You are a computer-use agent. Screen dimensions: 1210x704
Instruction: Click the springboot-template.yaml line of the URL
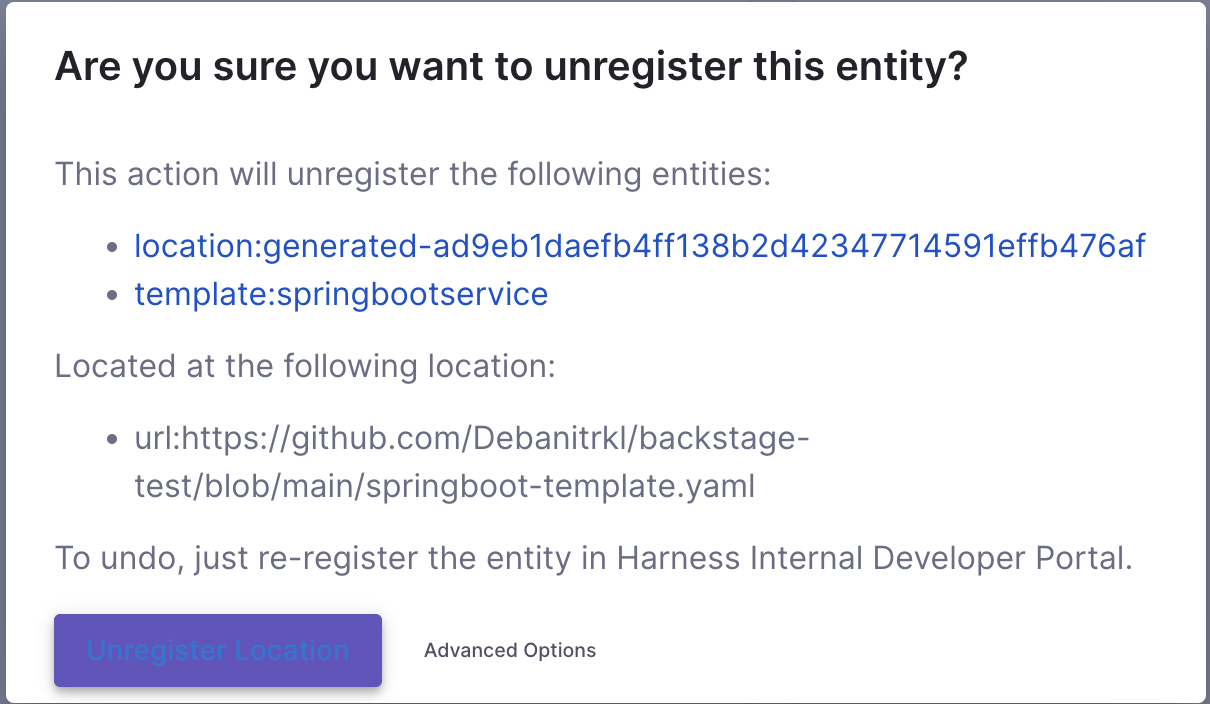(x=445, y=486)
